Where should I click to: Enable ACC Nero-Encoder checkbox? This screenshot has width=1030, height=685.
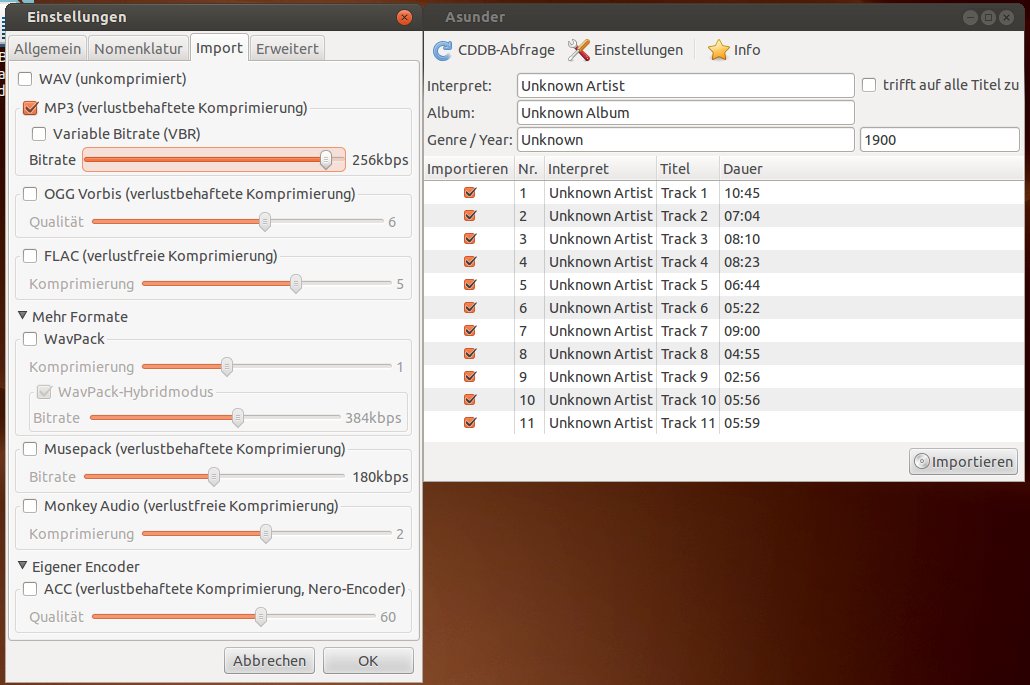point(30,588)
